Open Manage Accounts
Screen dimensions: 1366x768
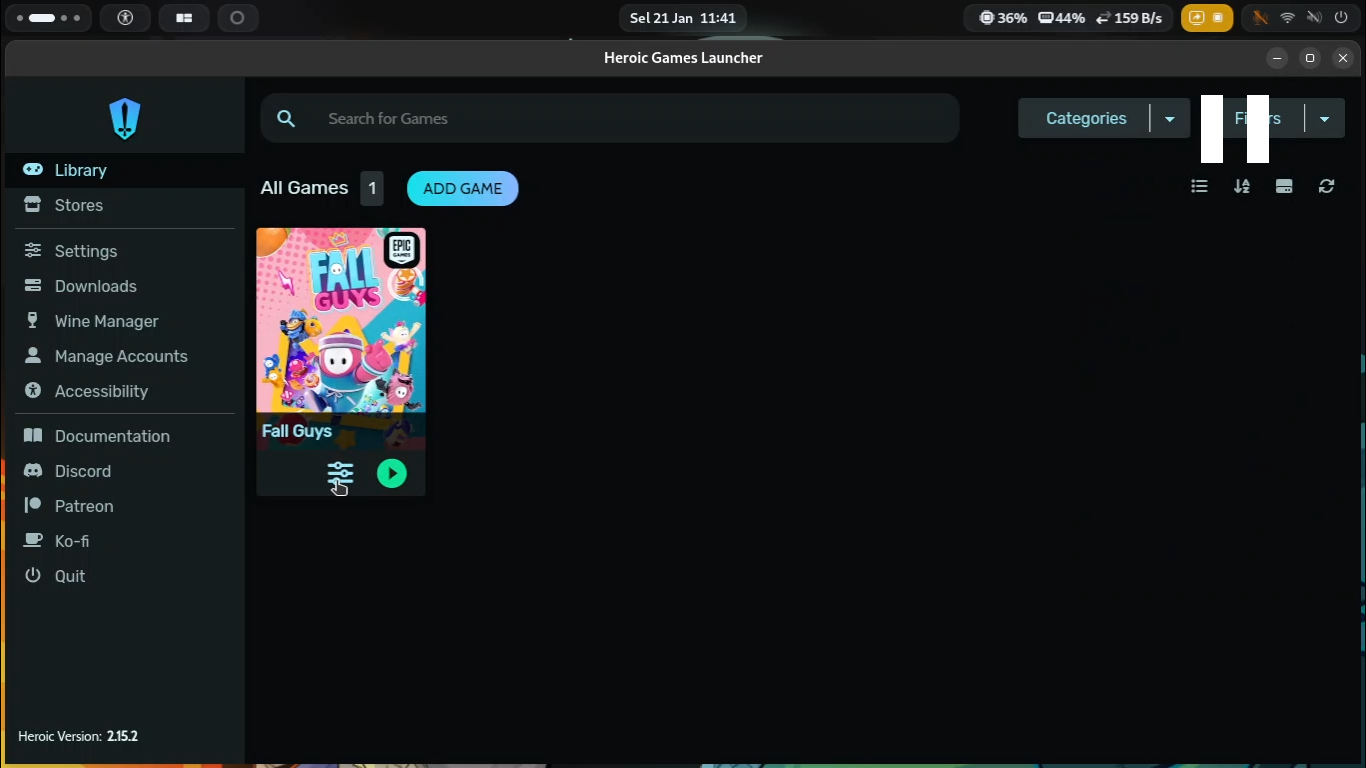(125, 356)
